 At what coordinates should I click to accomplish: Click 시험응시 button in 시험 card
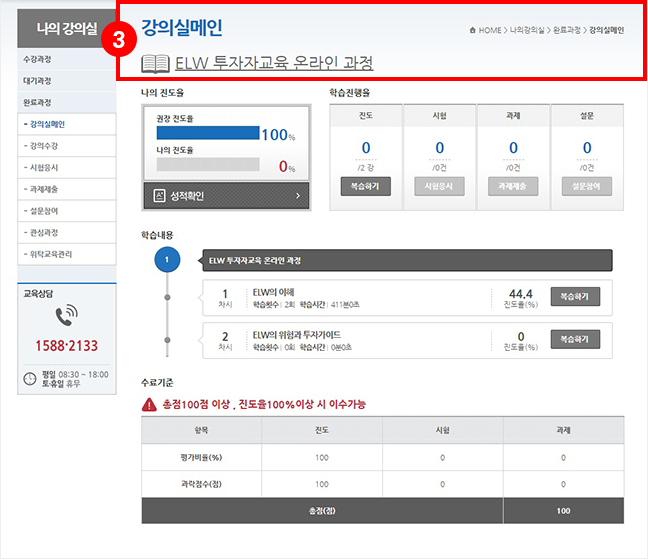point(439,186)
